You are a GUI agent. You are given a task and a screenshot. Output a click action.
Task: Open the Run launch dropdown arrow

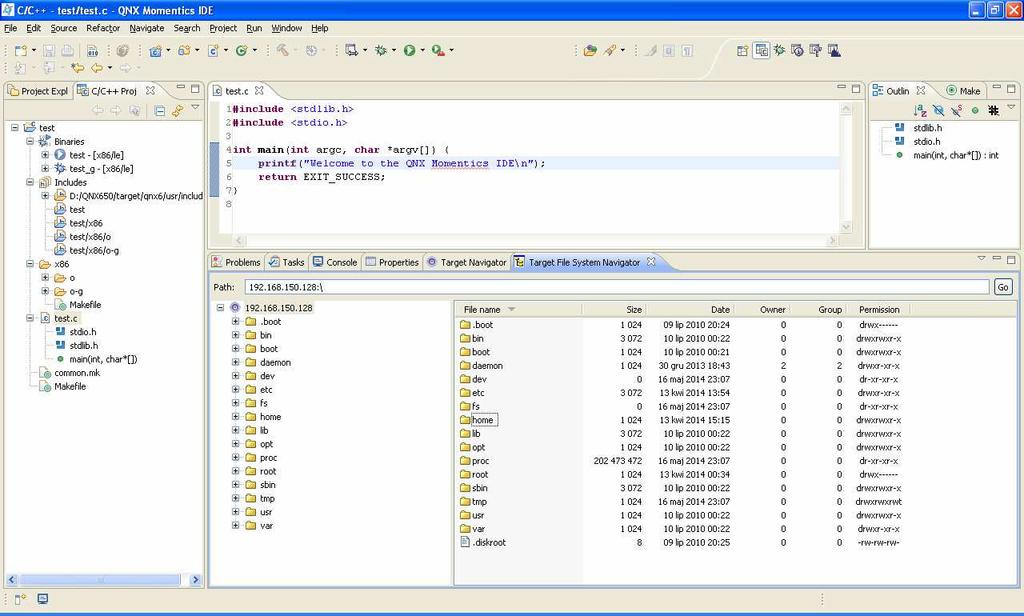423,50
